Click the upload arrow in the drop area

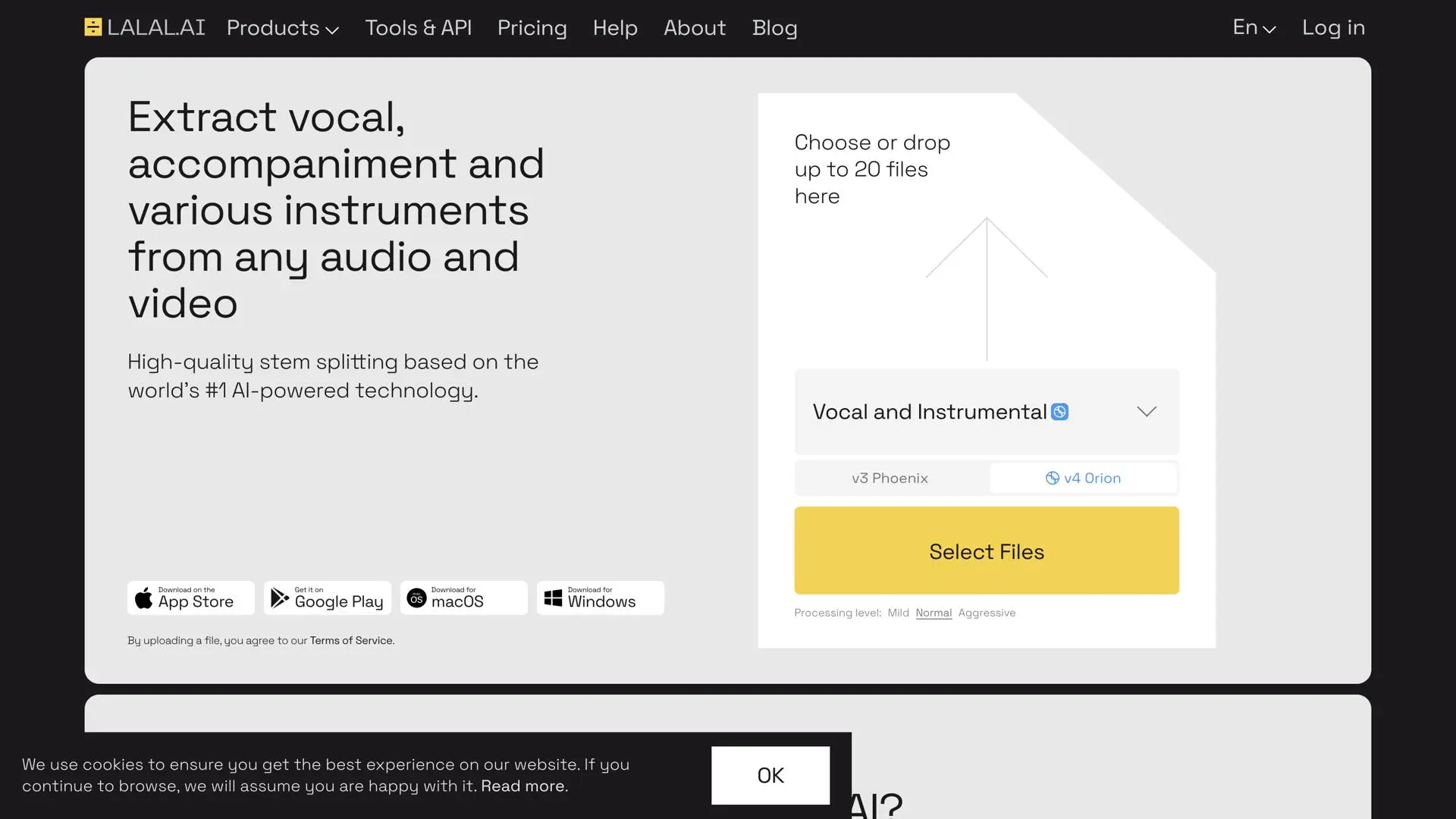click(x=986, y=288)
